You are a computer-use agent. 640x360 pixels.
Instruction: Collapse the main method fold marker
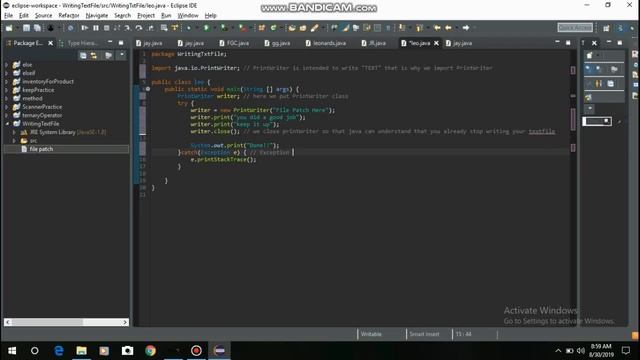coord(148,89)
